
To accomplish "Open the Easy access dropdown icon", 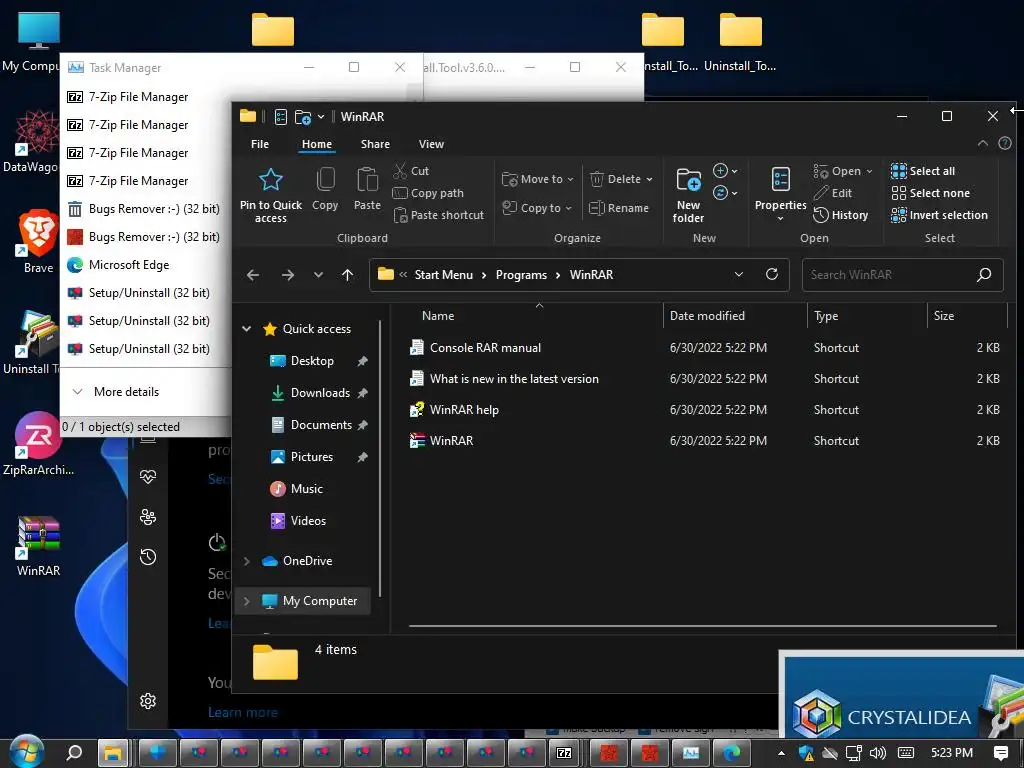I will pos(725,193).
